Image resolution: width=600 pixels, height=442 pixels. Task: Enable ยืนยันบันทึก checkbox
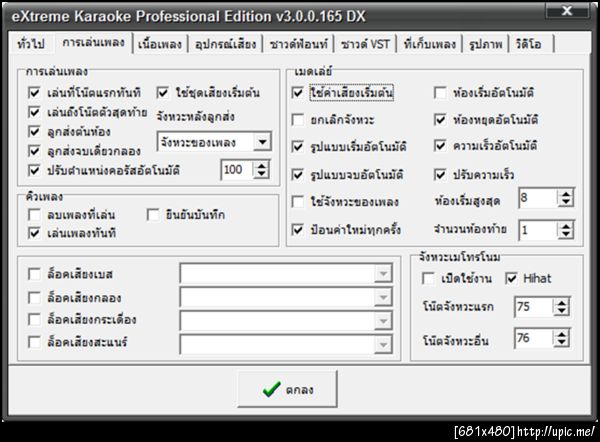coord(153,215)
